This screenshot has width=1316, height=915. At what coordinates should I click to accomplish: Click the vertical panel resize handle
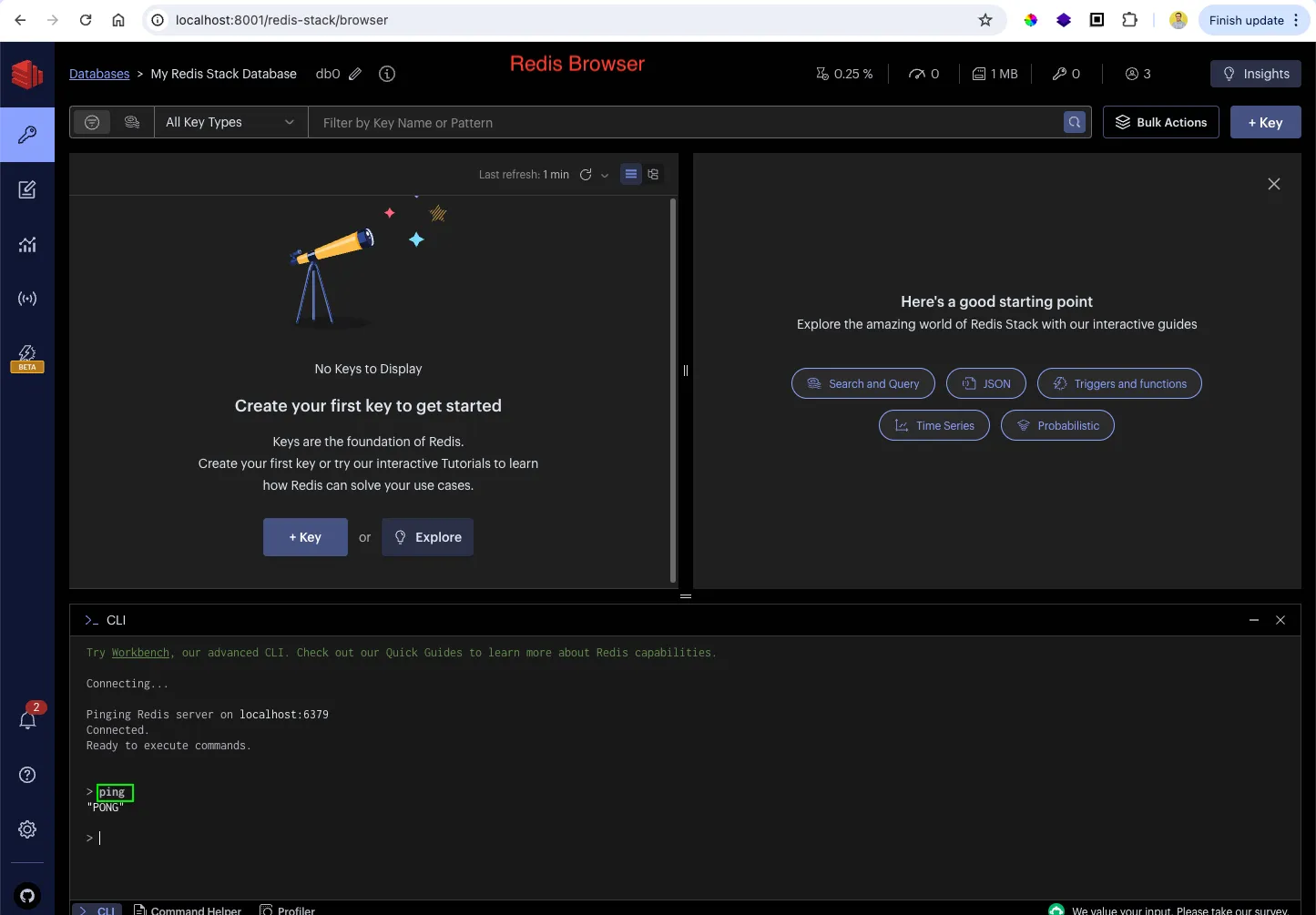686,371
